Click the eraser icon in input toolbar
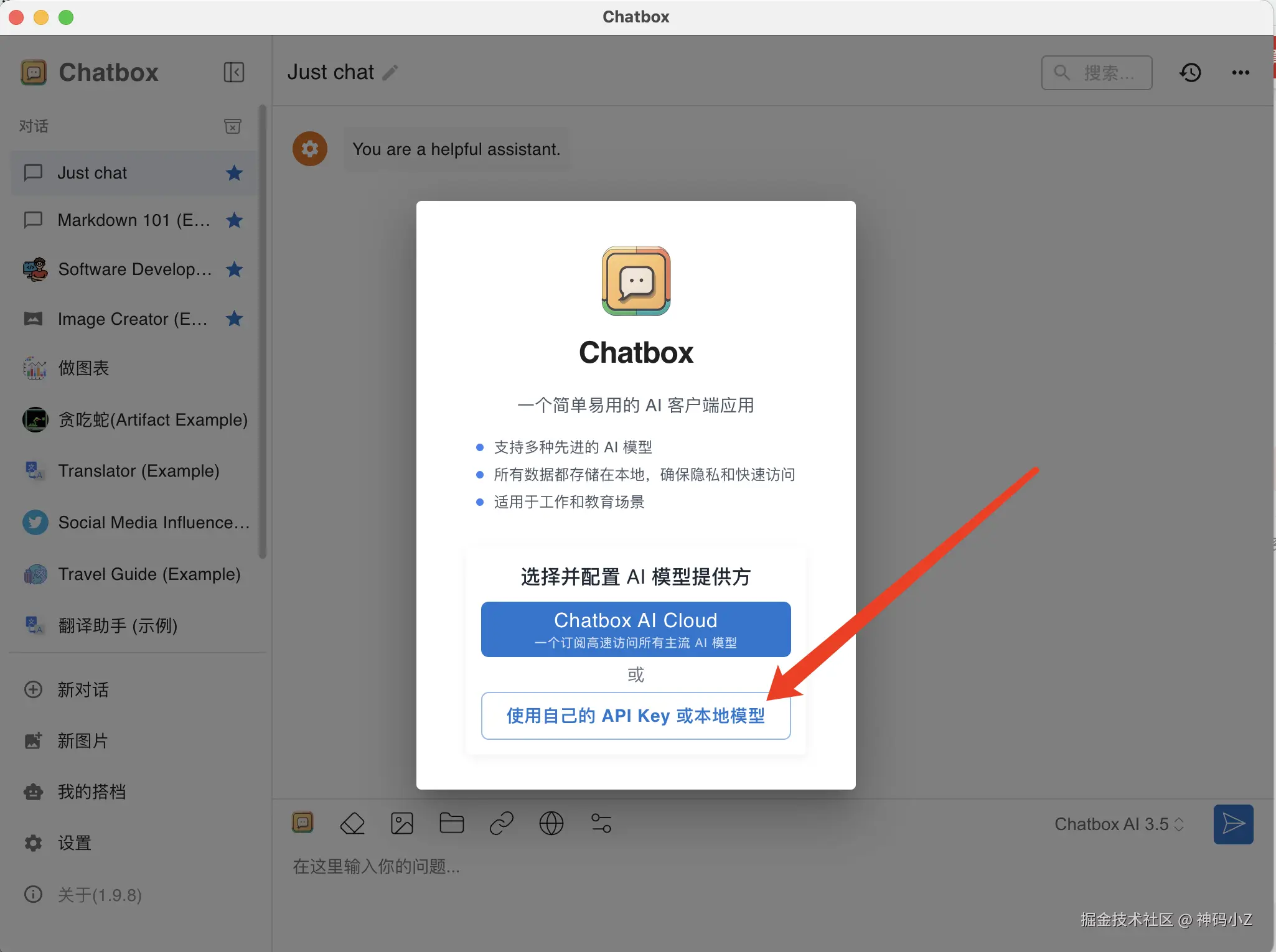This screenshot has height=952, width=1276. pyautogui.click(x=352, y=823)
